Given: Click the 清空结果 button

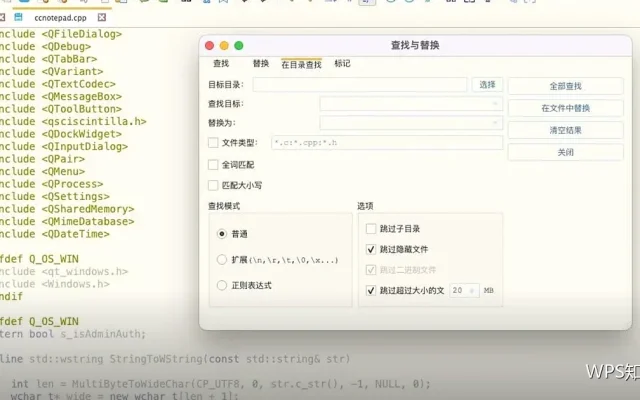Looking at the screenshot, I should coord(565,130).
